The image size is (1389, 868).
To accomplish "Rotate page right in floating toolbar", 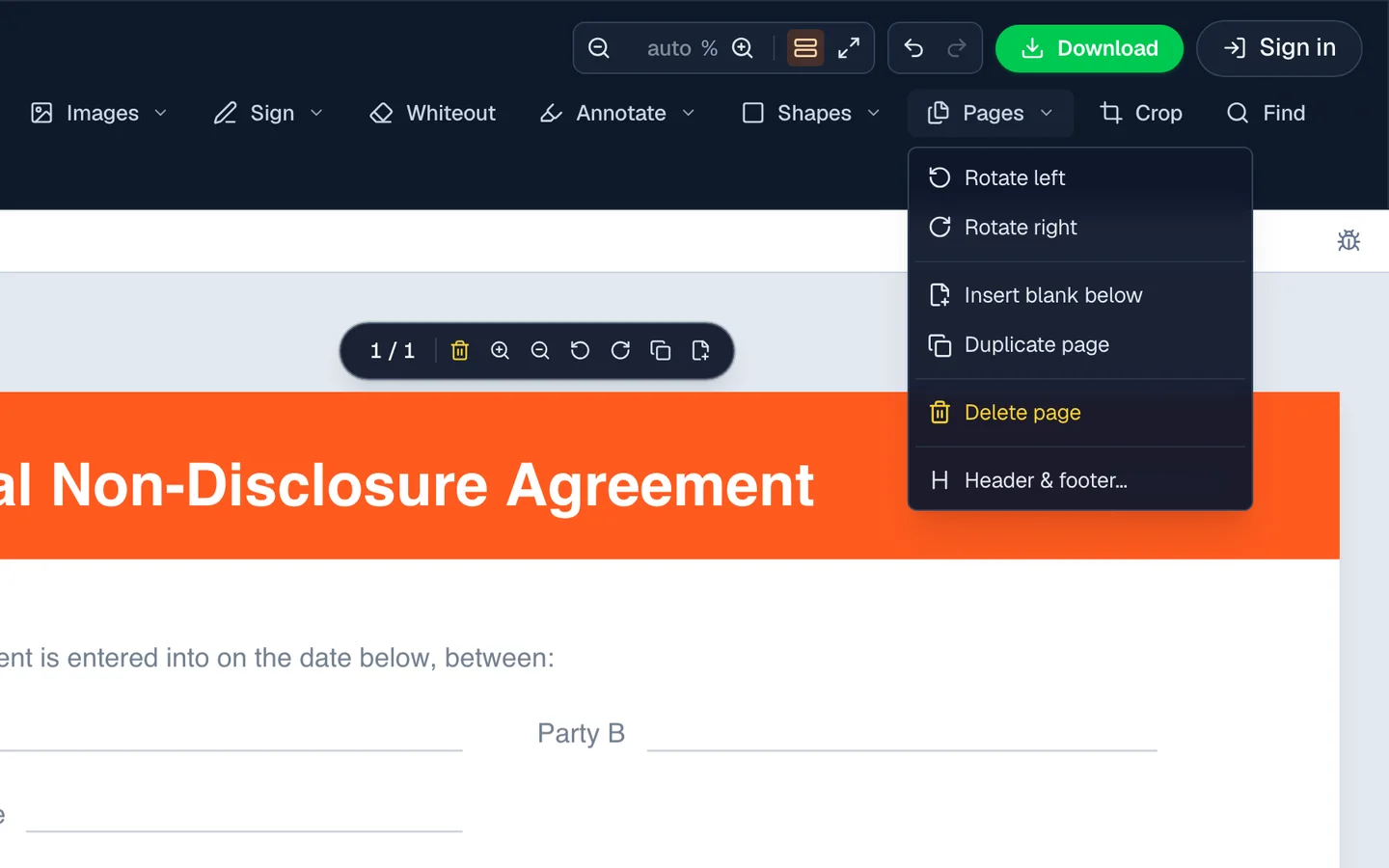I will coord(620,351).
